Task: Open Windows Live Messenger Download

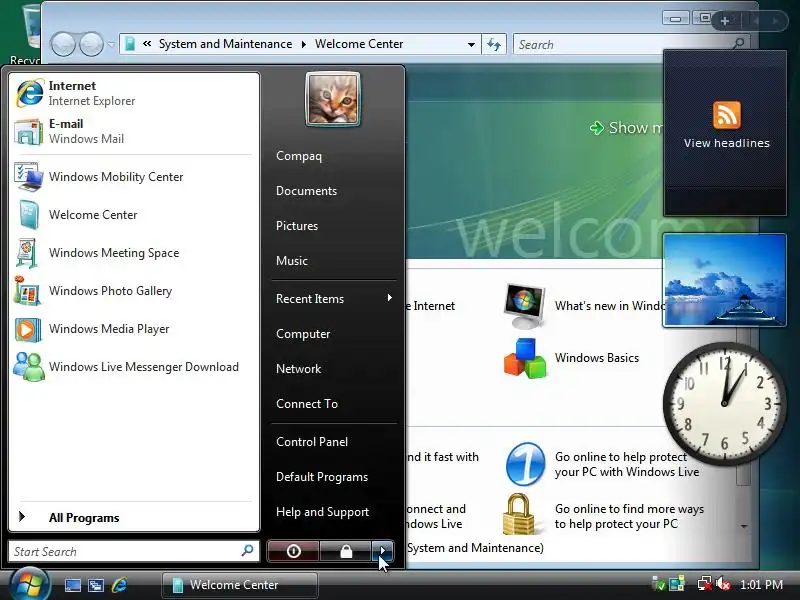Action: click(134, 367)
